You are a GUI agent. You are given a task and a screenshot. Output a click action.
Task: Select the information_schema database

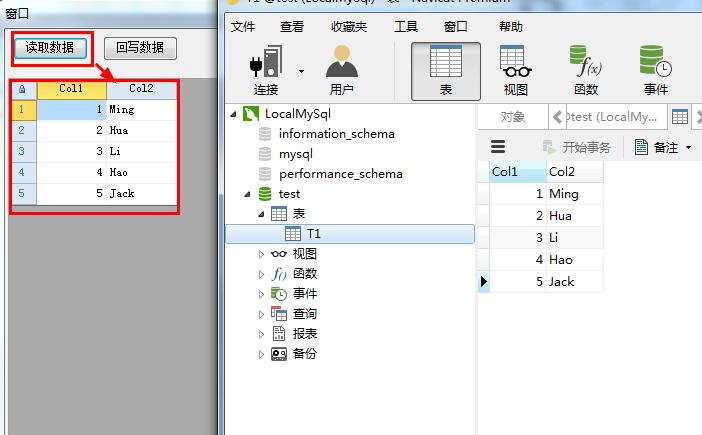(x=336, y=134)
